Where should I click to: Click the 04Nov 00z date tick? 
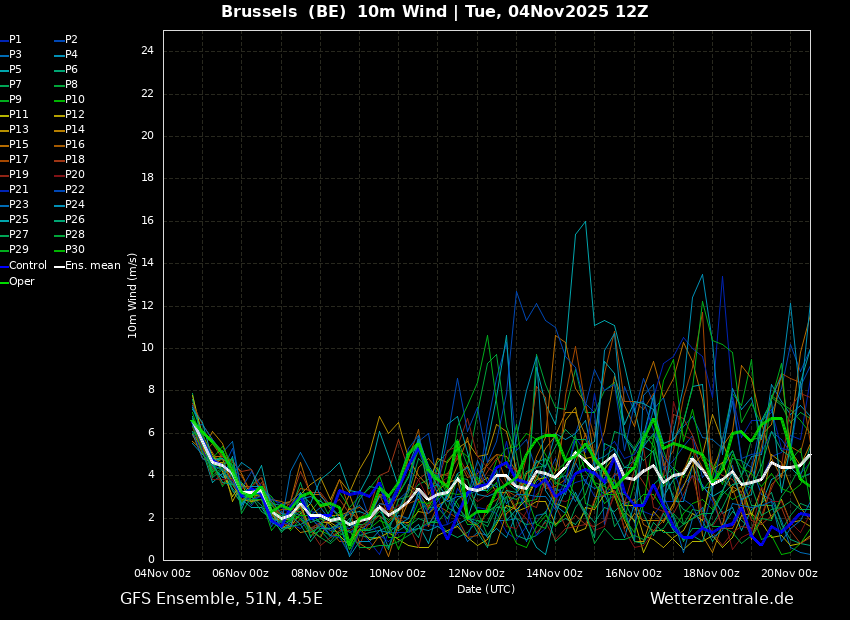pyautogui.click(x=163, y=574)
